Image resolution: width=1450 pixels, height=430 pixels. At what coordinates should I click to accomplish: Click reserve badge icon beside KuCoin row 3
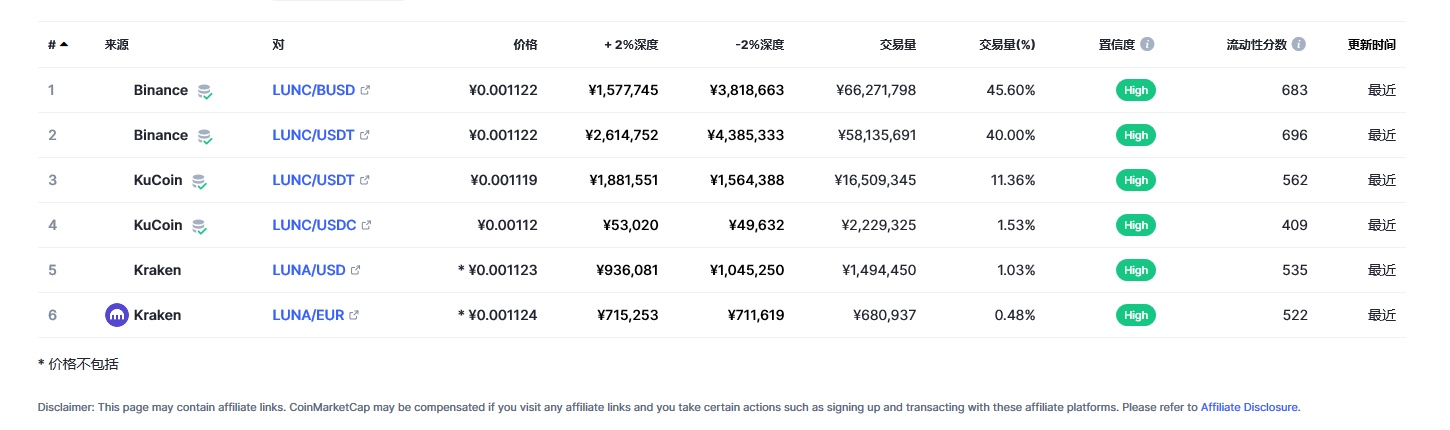pyautogui.click(x=199, y=181)
